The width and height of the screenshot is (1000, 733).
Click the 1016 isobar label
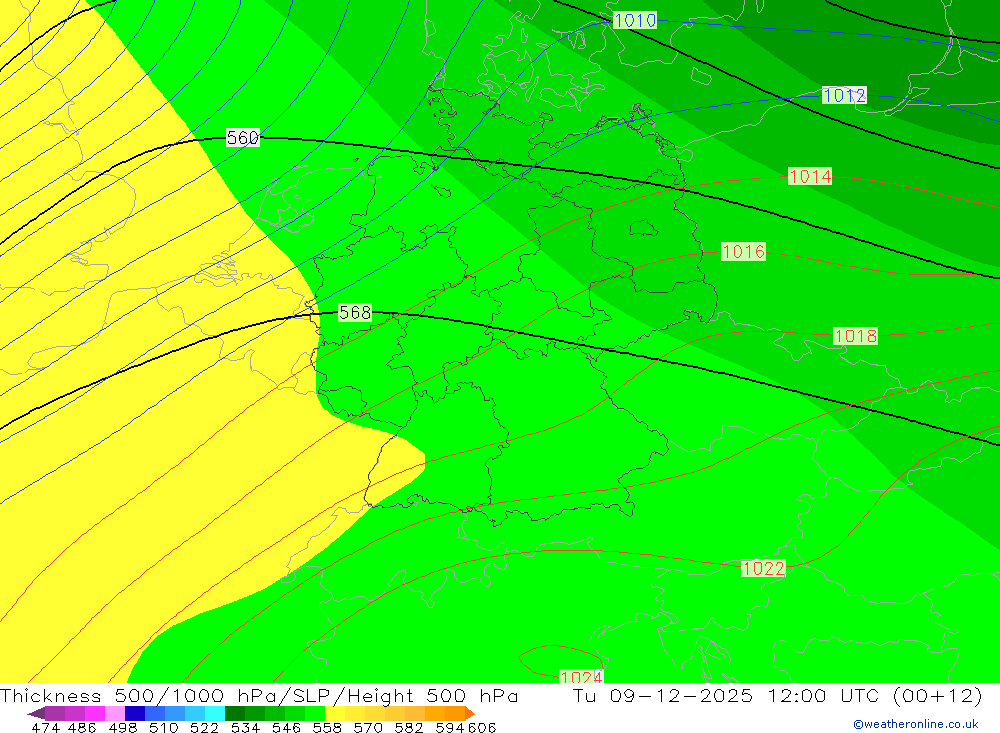pos(743,251)
